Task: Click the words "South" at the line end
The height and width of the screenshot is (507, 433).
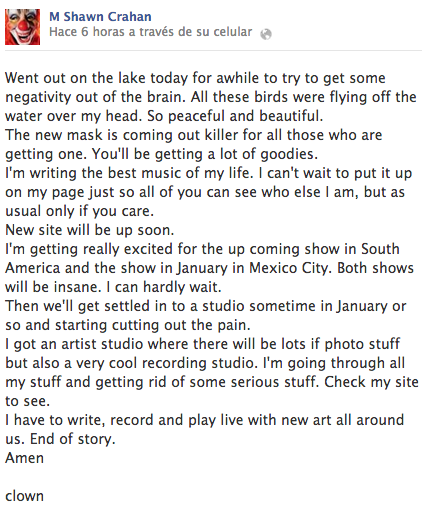Action: 380,249
